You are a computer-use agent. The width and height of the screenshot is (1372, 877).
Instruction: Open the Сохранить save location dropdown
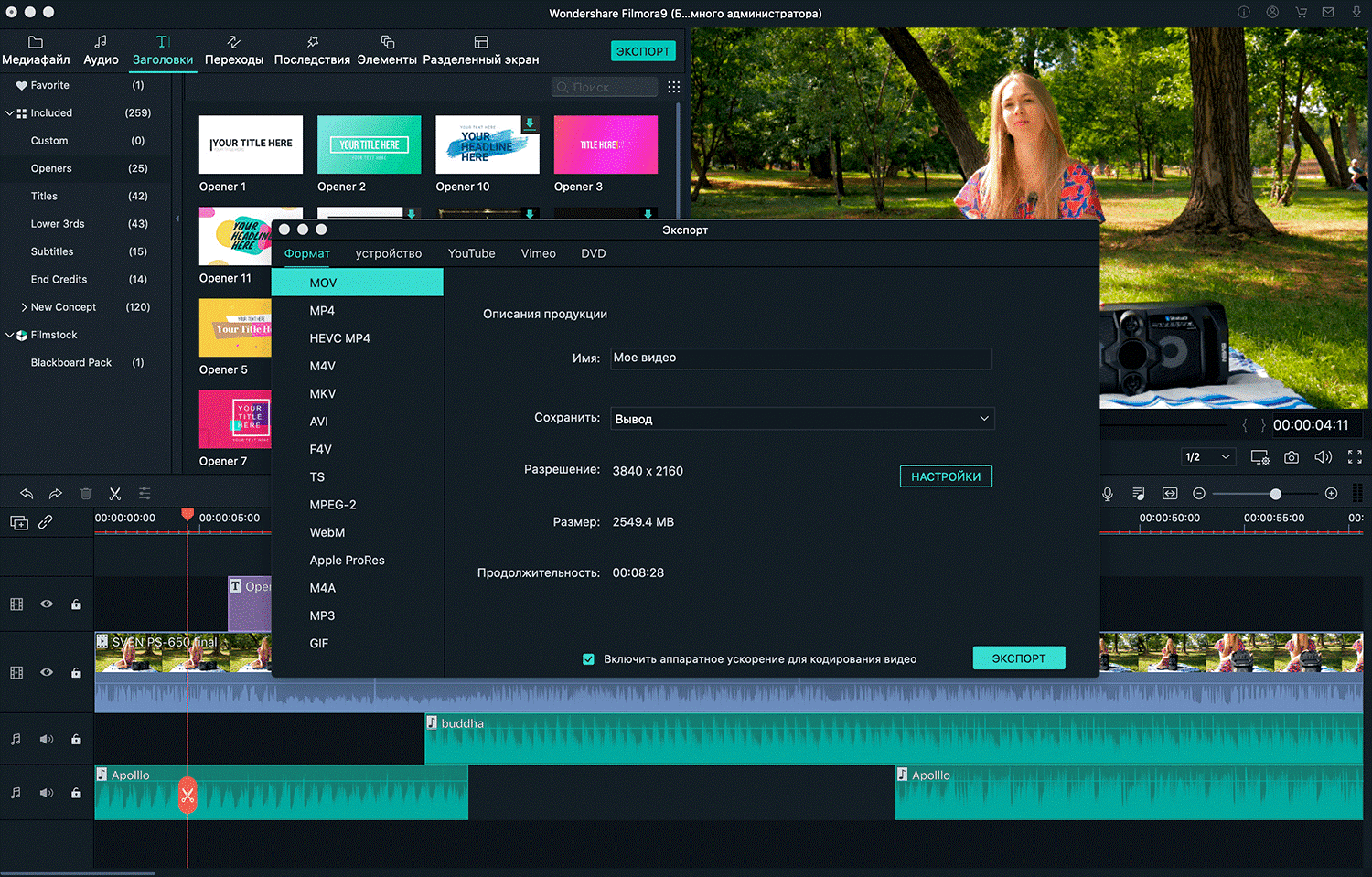[x=803, y=419]
